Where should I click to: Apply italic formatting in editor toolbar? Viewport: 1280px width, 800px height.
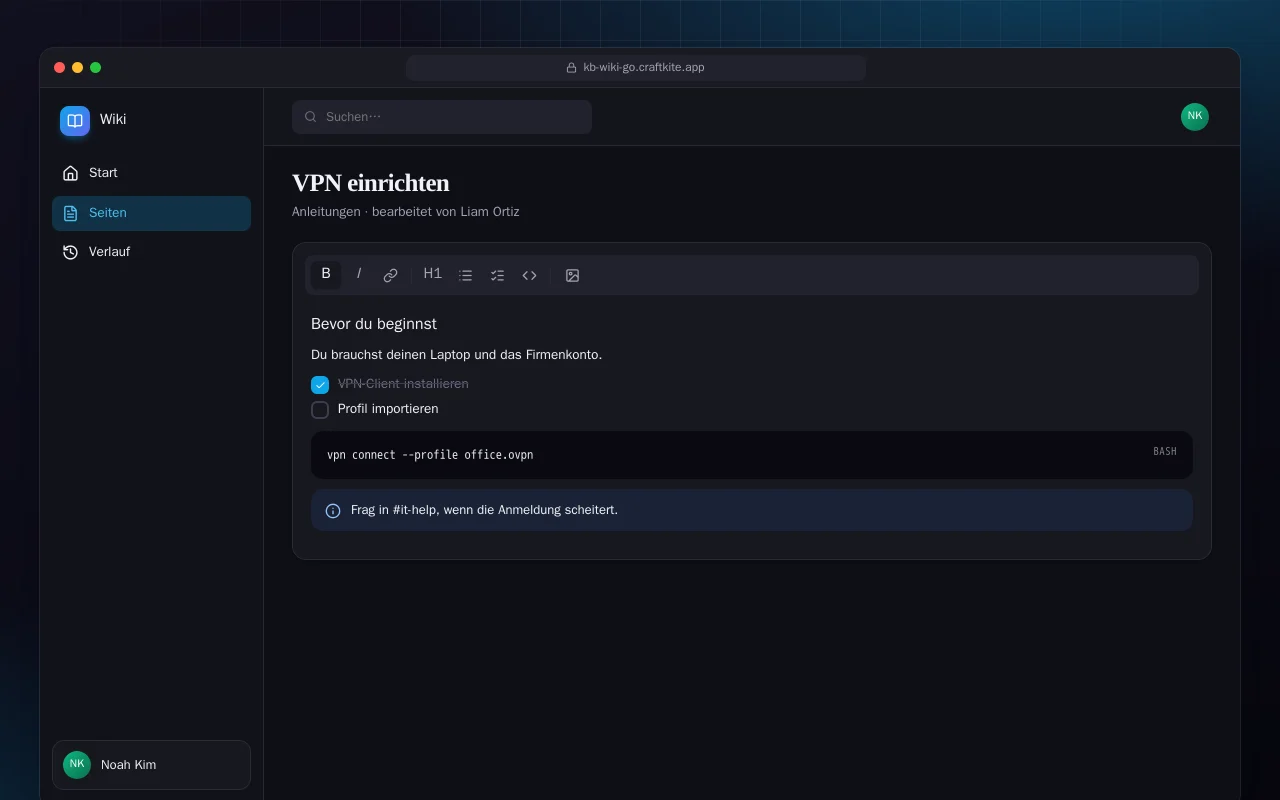coord(359,275)
